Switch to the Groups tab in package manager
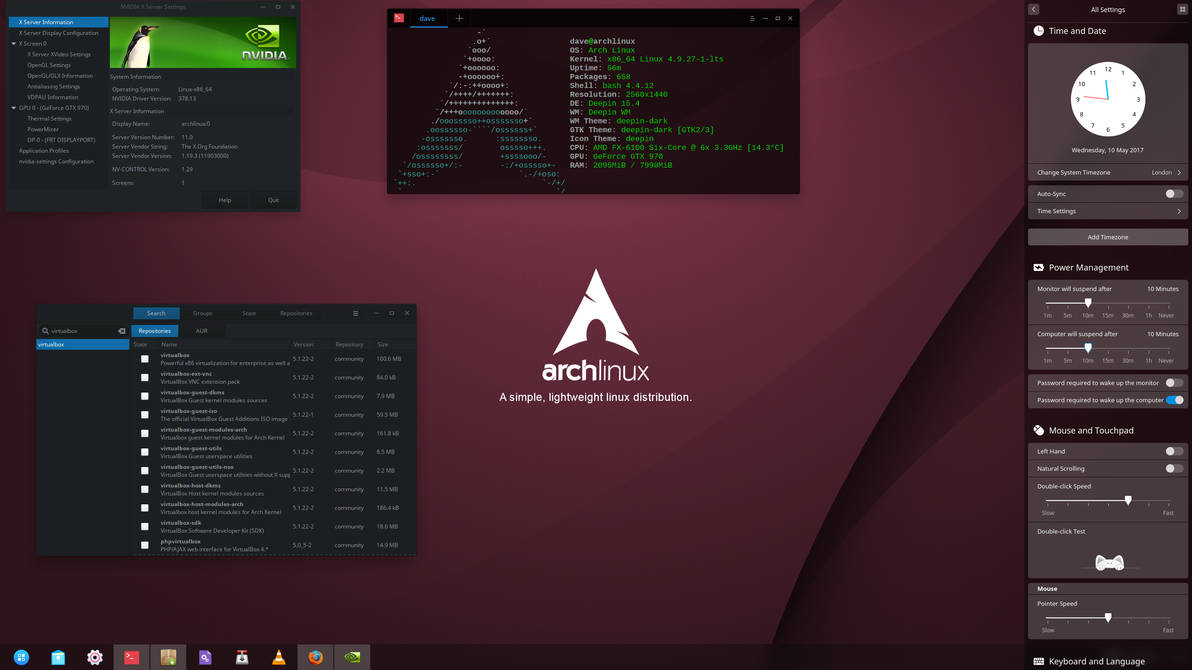The width and height of the screenshot is (1192, 670). click(x=202, y=313)
